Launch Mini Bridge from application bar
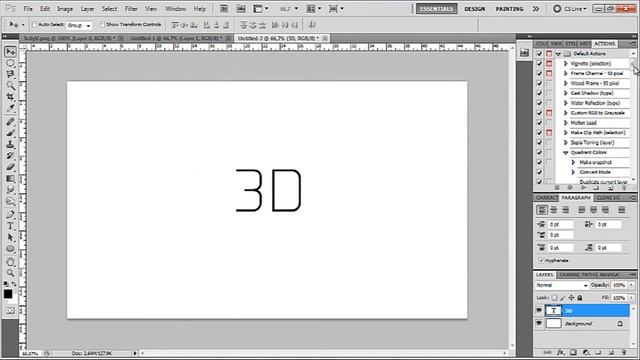 pyautogui.click(x=241, y=9)
